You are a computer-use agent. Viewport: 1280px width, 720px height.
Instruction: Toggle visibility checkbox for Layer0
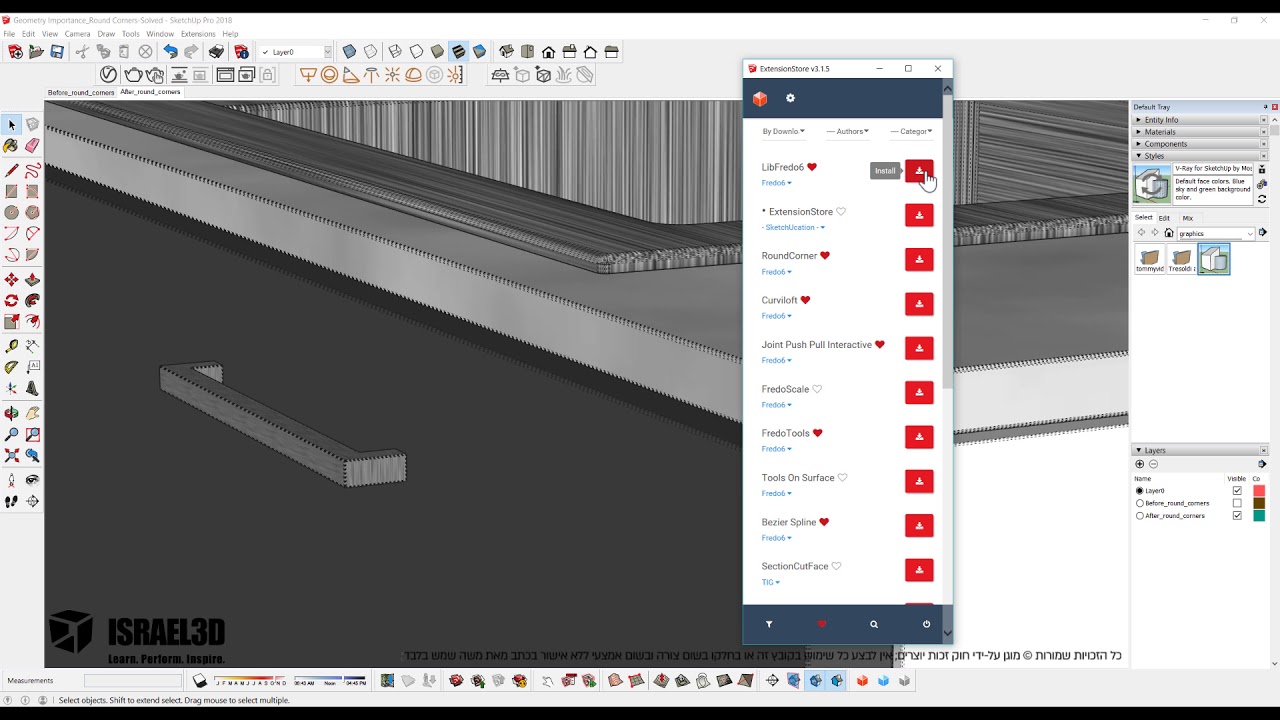pos(1237,491)
